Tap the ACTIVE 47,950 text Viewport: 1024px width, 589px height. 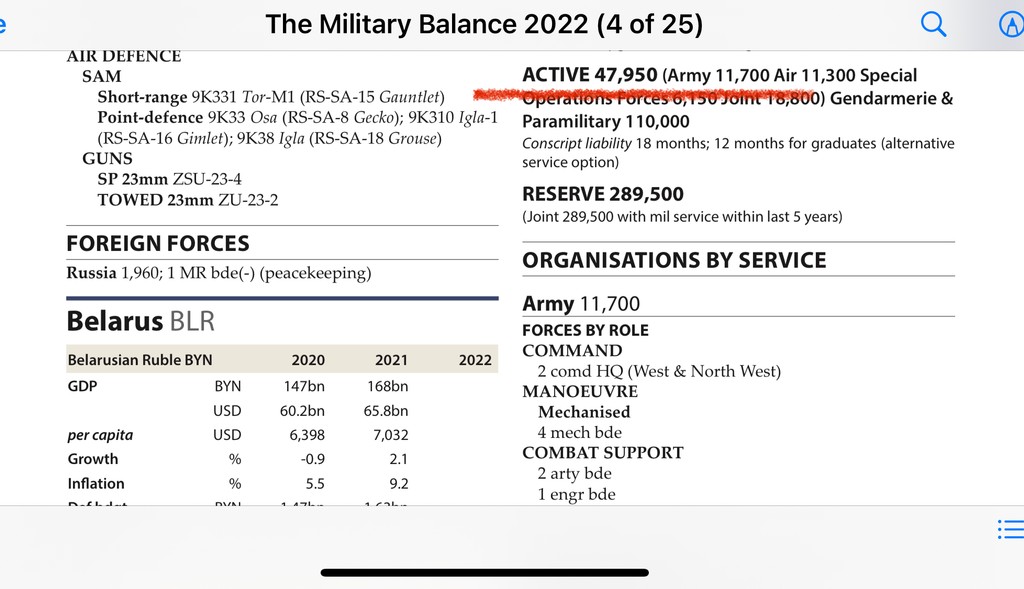coord(590,75)
